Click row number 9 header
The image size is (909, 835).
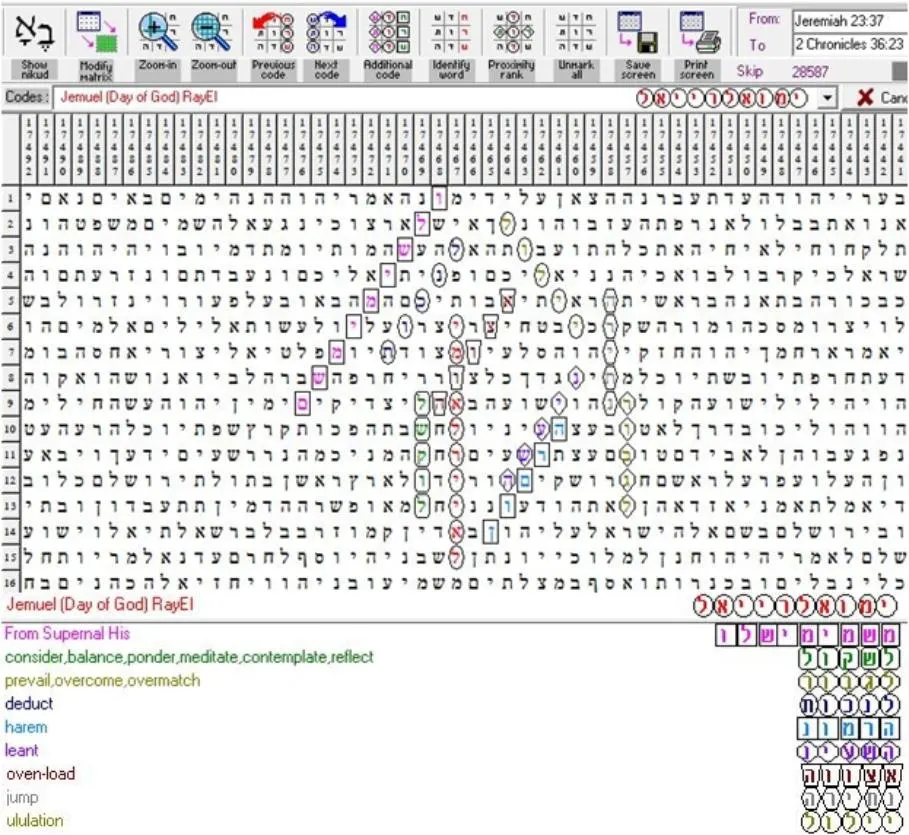10,403
